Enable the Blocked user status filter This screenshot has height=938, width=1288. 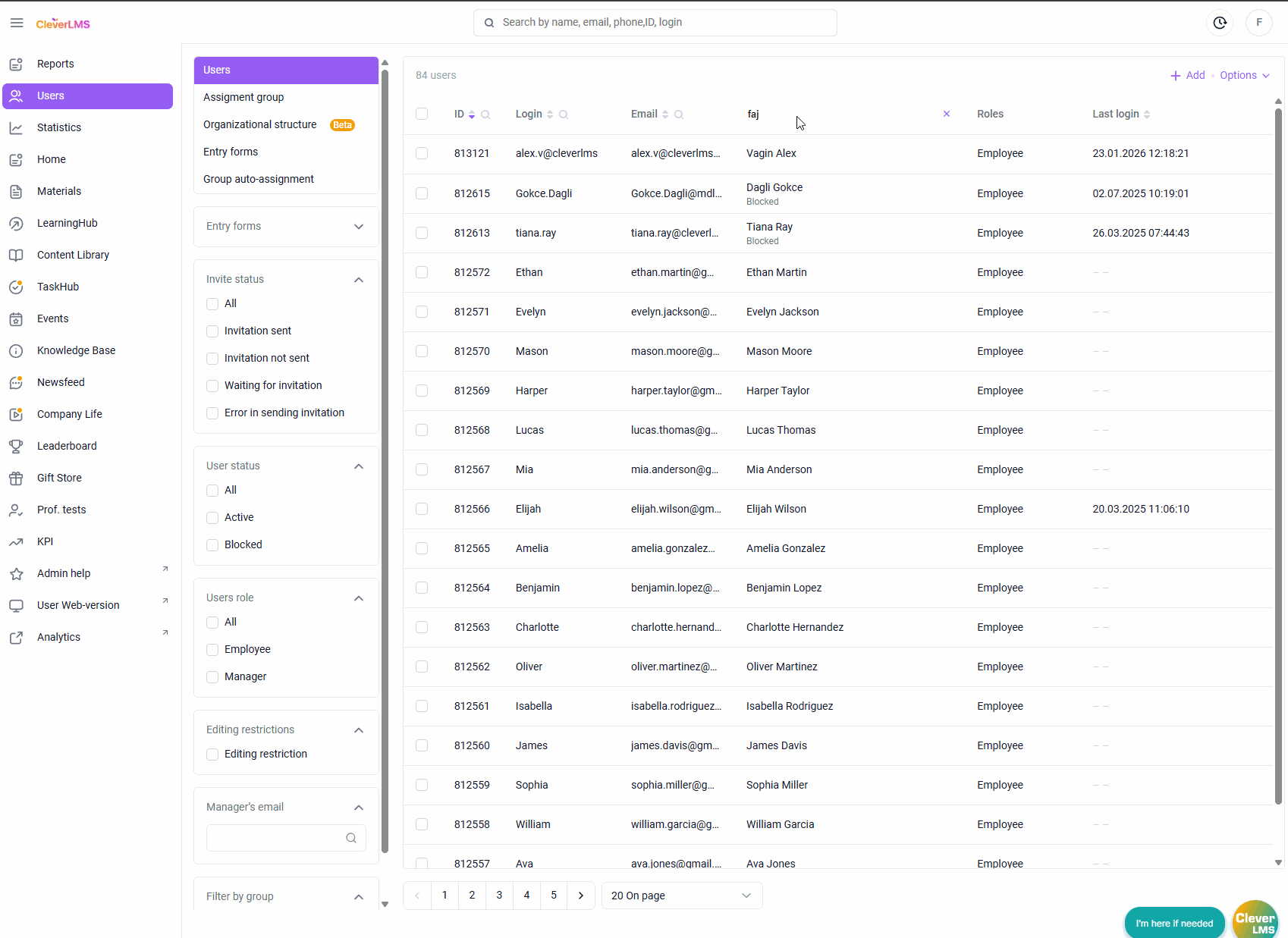tap(212, 545)
